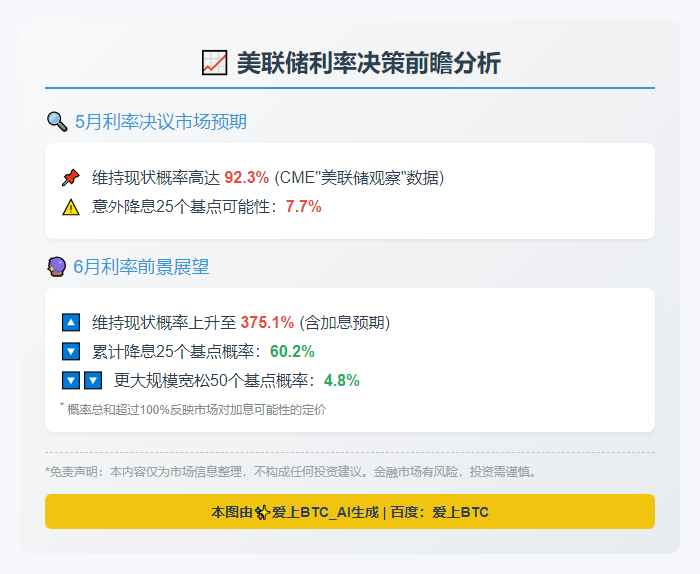Click the chart emoji icon beside the title
The height and width of the screenshot is (574, 700).
point(214,62)
